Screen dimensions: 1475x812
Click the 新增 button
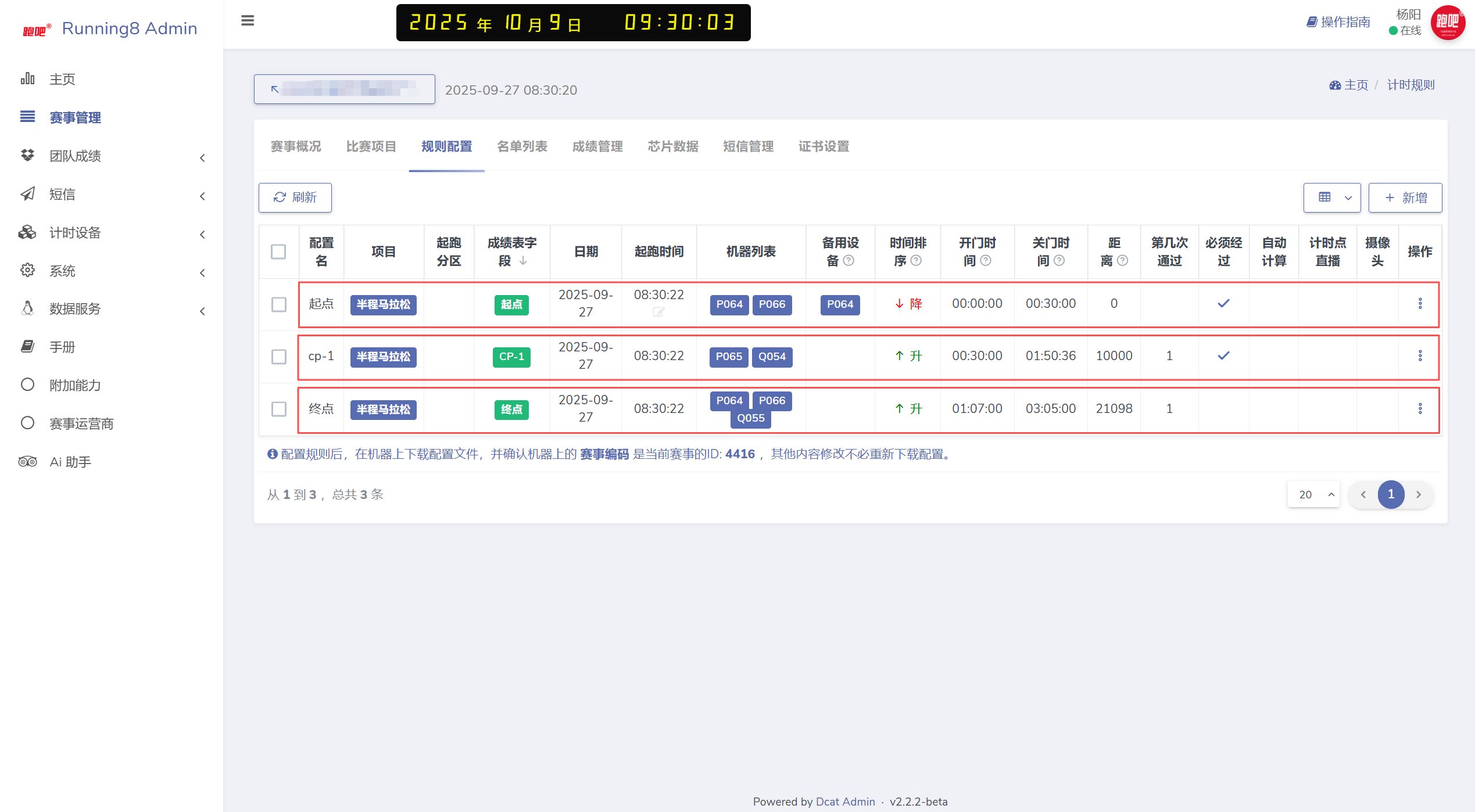tap(1405, 197)
